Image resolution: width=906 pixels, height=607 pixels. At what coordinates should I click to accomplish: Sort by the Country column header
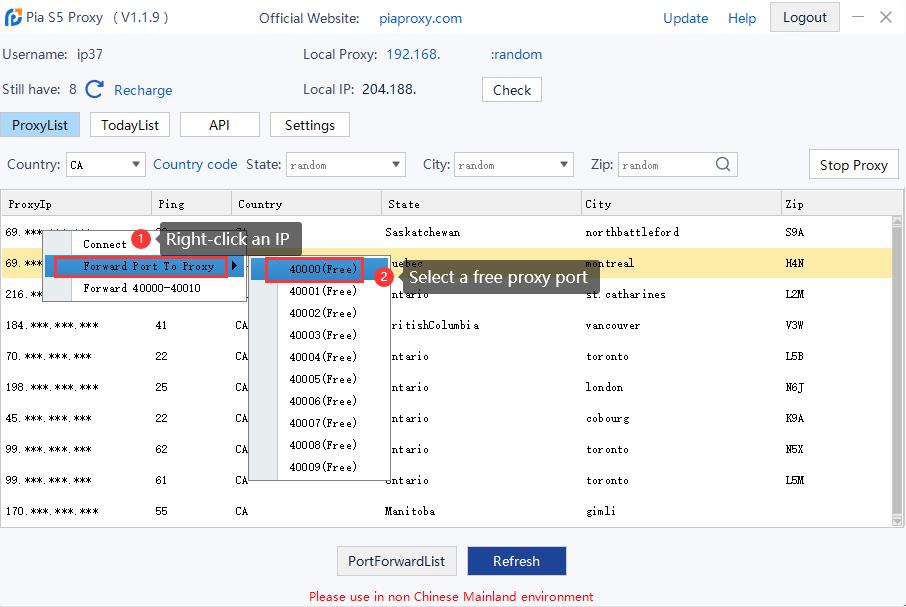[x=306, y=204]
